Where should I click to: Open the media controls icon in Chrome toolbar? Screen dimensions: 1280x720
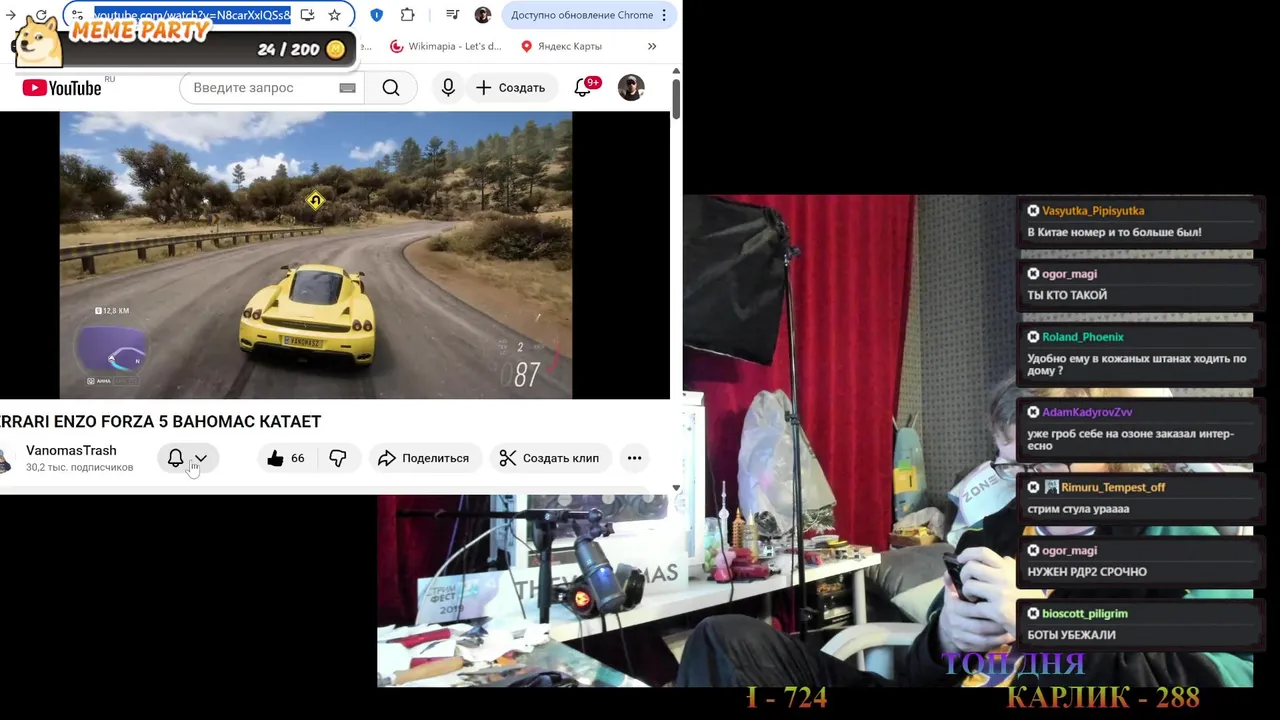pyautogui.click(x=452, y=15)
